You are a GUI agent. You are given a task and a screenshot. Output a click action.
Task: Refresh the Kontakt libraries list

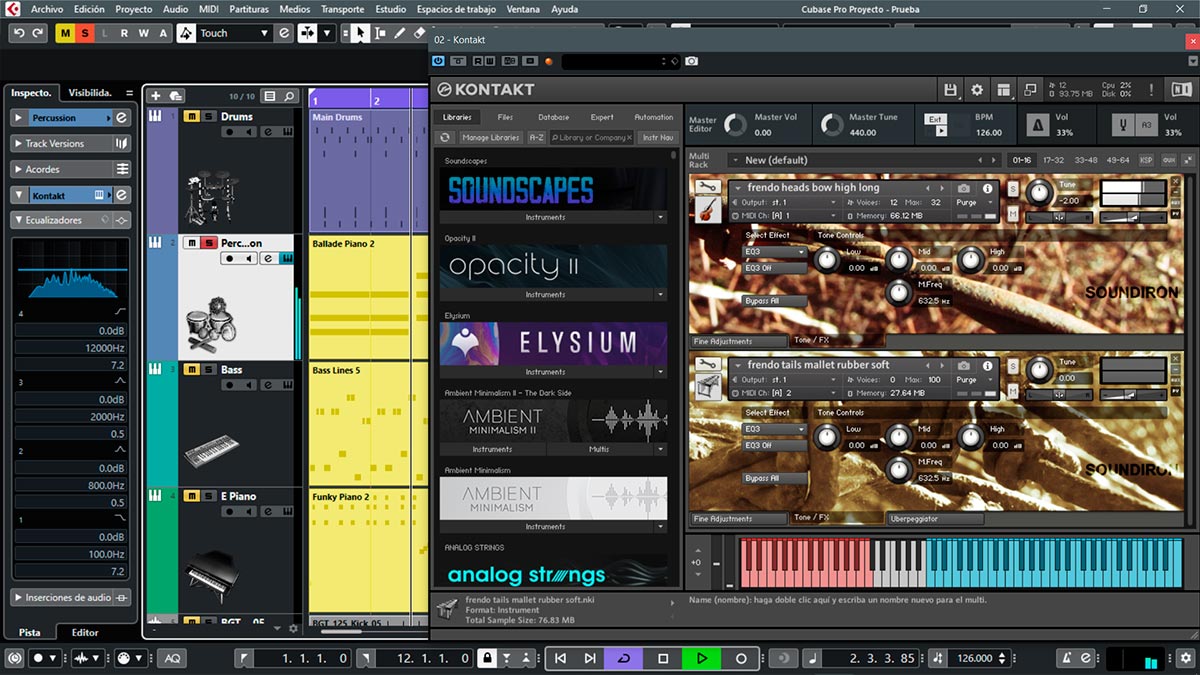pyautogui.click(x=446, y=137)
